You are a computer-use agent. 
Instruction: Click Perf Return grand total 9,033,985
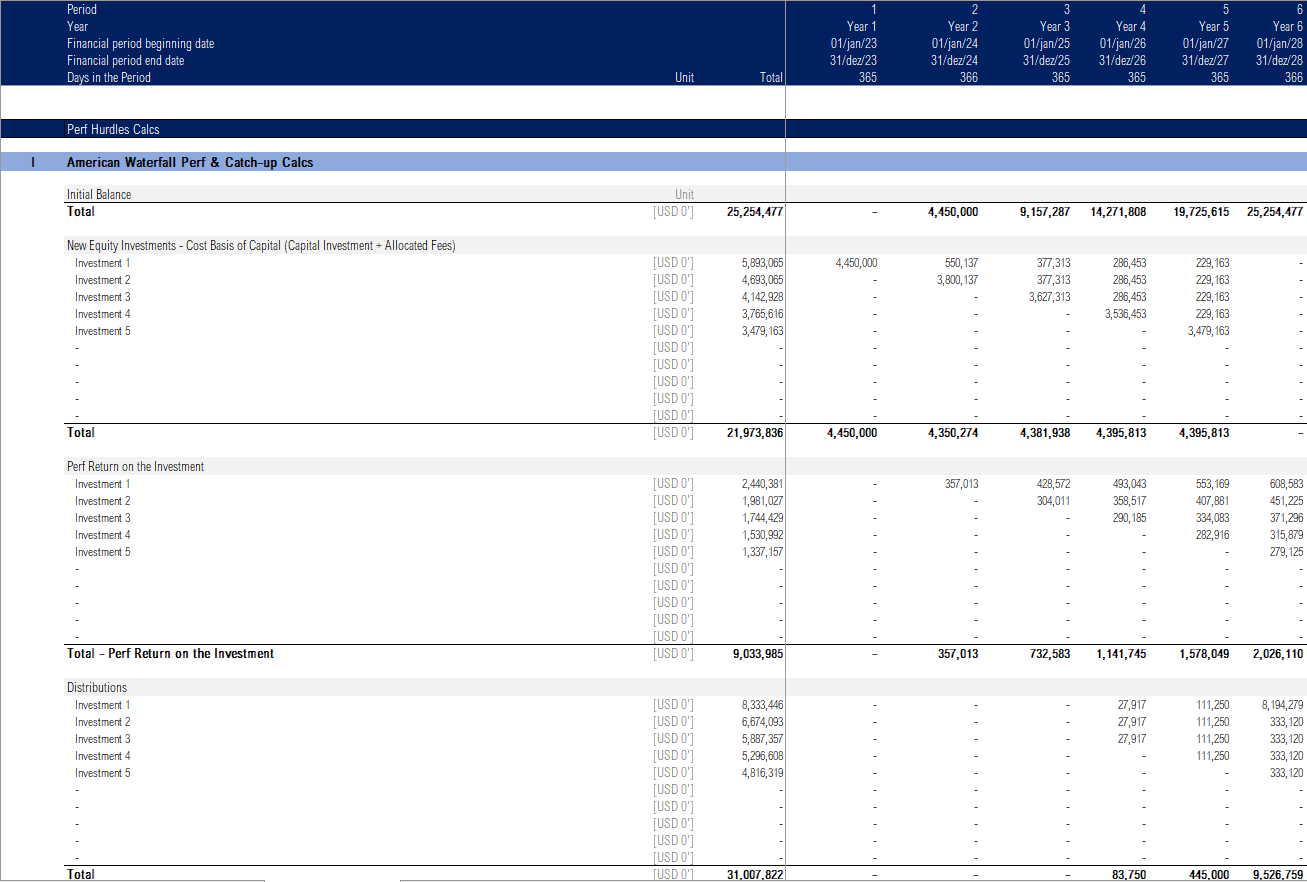757,653
